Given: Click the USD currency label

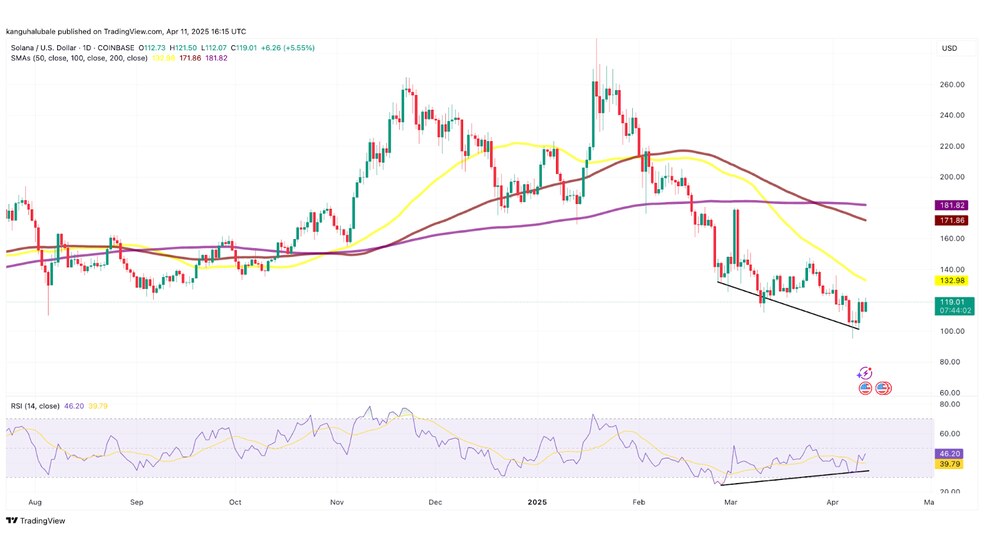Looking at the screenshot, I should pos(949,48).
